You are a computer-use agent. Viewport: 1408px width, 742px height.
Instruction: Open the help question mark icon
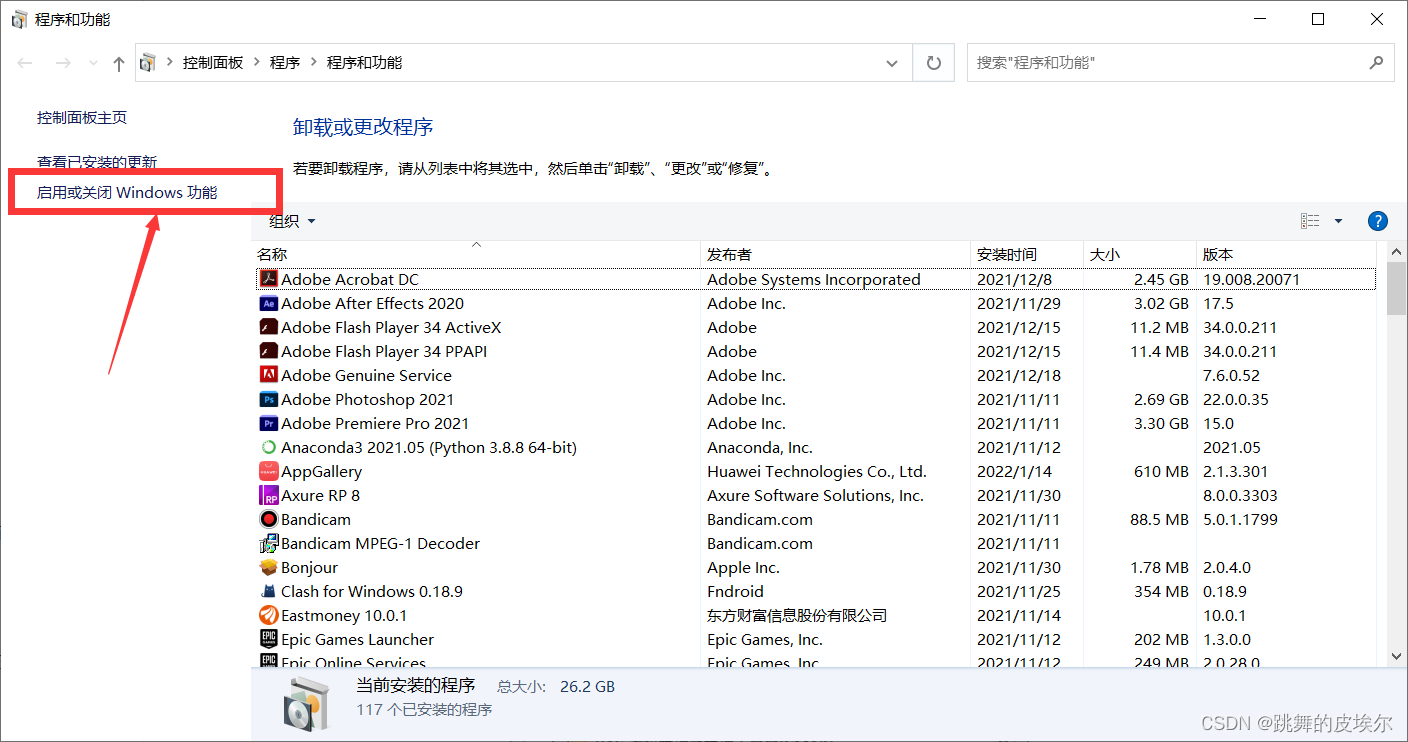coord(1377,221)
